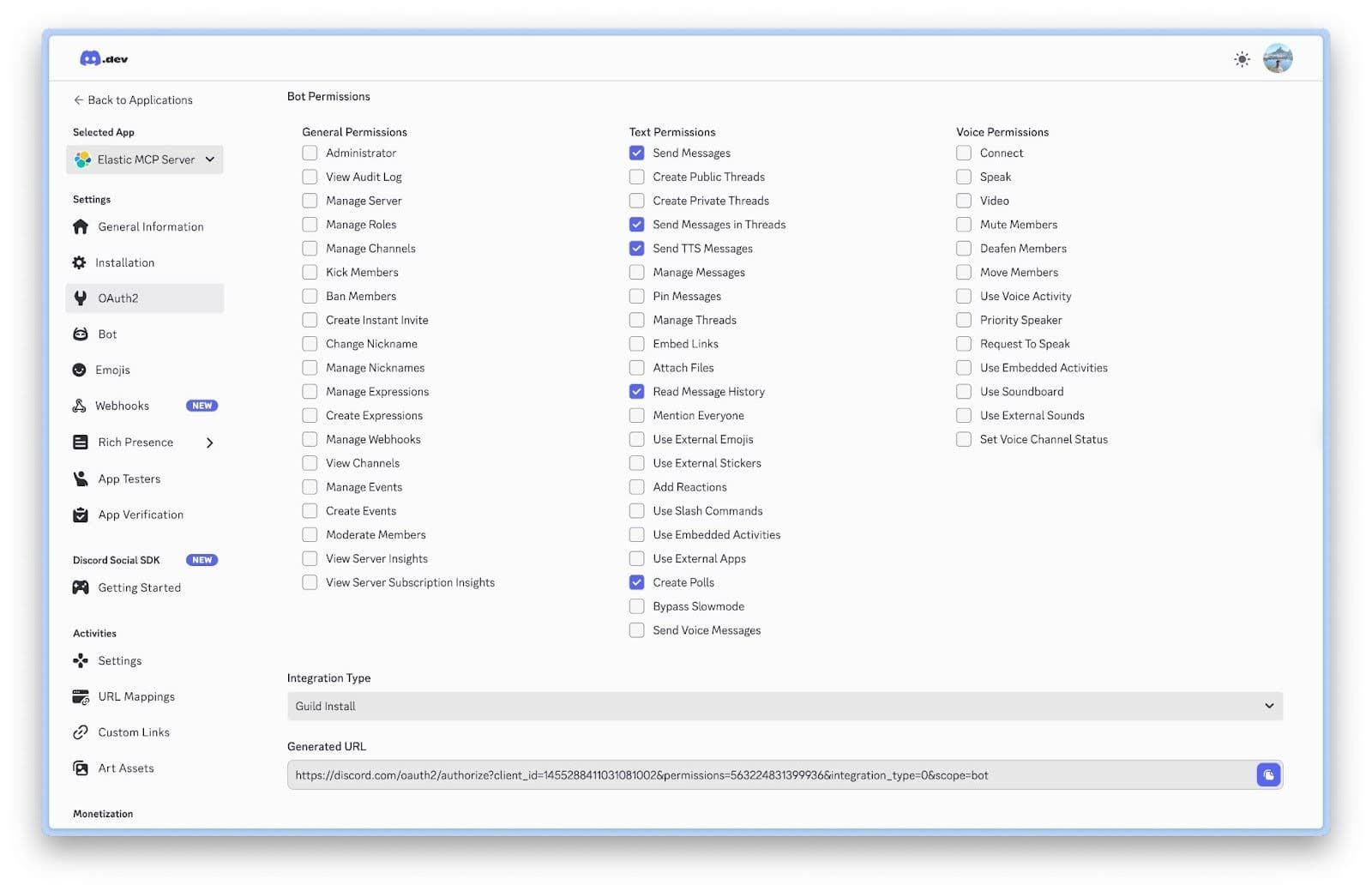This screenshot has height=891, width=1372.
Task: Click the Discord .dev logo
Action: (x=103, y=58)
